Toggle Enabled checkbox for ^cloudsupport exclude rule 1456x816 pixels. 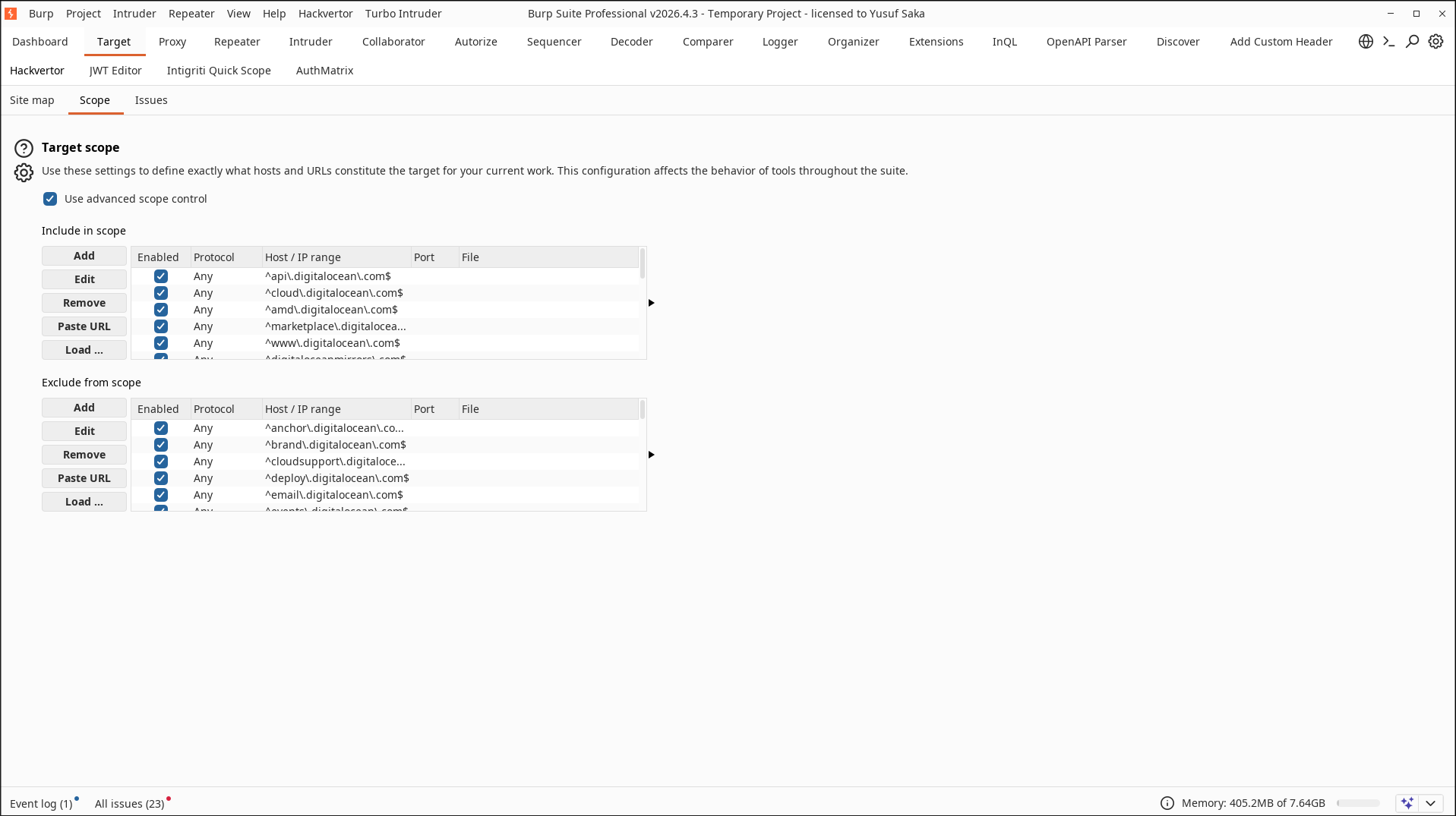[x=161, y=462]
